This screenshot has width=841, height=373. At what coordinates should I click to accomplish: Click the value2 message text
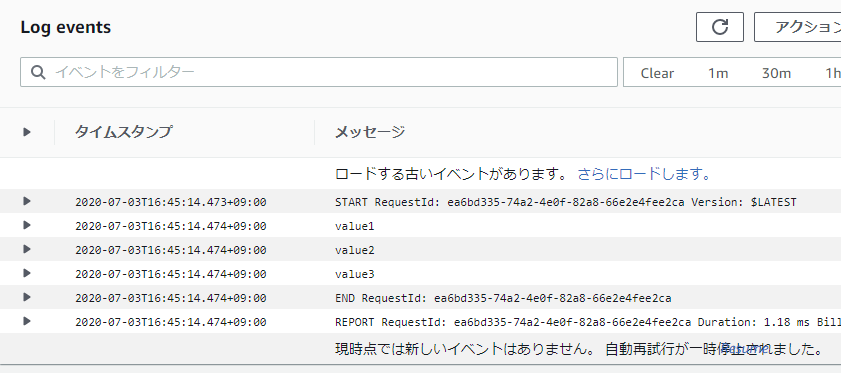pos(355,251)
